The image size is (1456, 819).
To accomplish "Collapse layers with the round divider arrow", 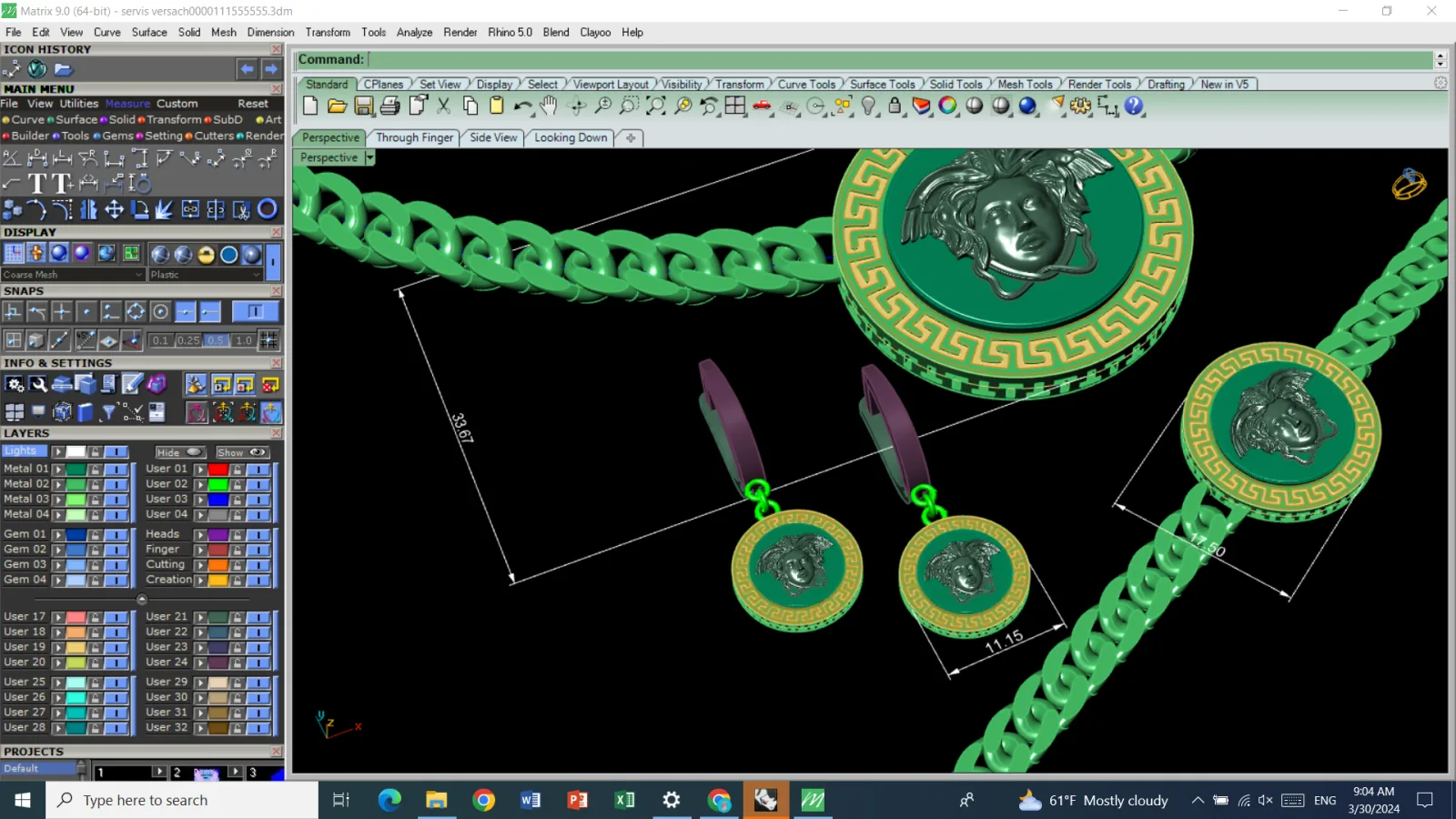I will click(142, 600).
